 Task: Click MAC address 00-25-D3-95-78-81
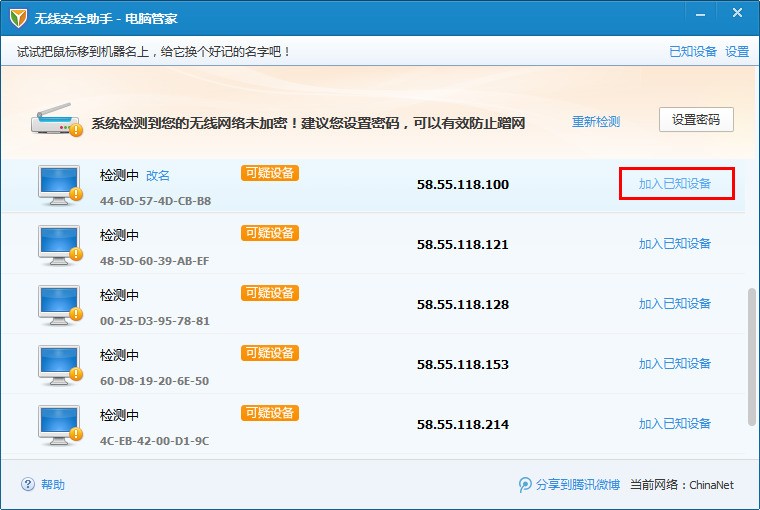click(x=155, y=321)
